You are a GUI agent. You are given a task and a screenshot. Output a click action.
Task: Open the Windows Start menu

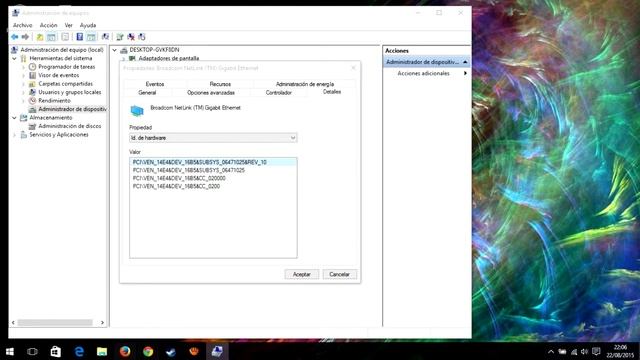10,351
